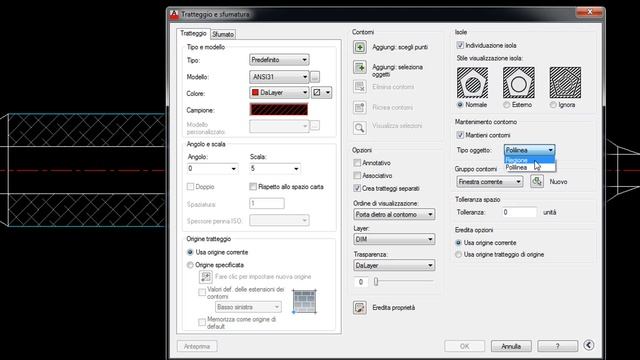Click the Nuovo gruppo contorni icon
Image resolution: width=640 pixels, height=360 pixels.
tap(537, 182)
